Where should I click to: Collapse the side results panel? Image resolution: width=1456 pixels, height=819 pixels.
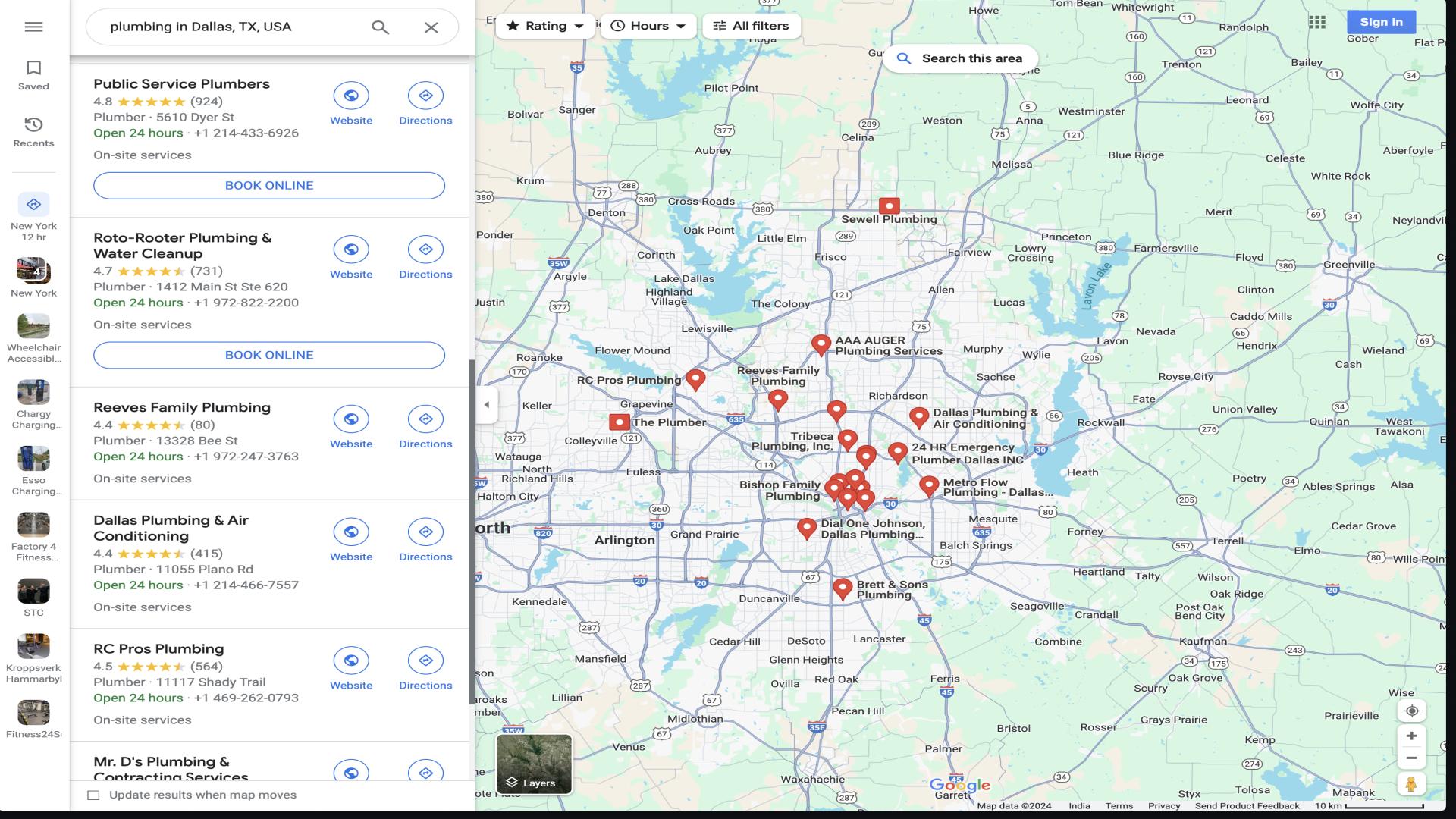pos(487,404)
